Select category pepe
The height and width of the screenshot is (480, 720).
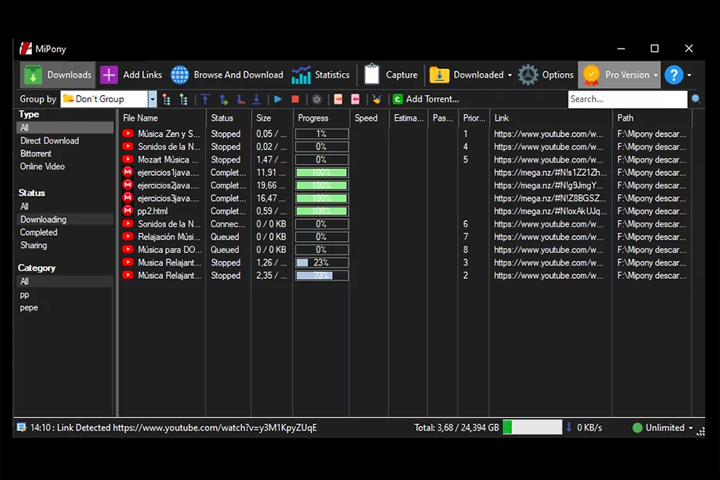[28, 308]
